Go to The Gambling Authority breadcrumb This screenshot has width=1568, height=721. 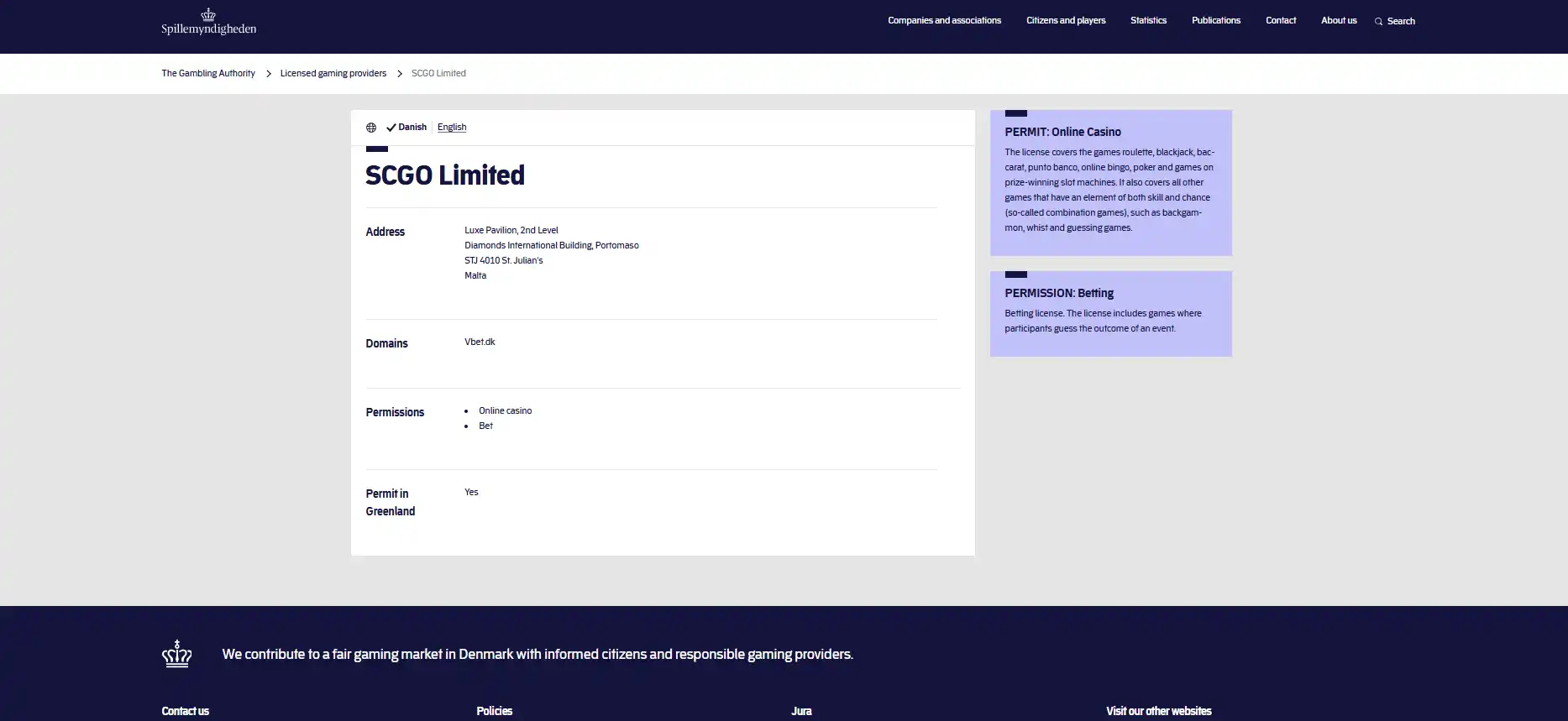point(208,73)
